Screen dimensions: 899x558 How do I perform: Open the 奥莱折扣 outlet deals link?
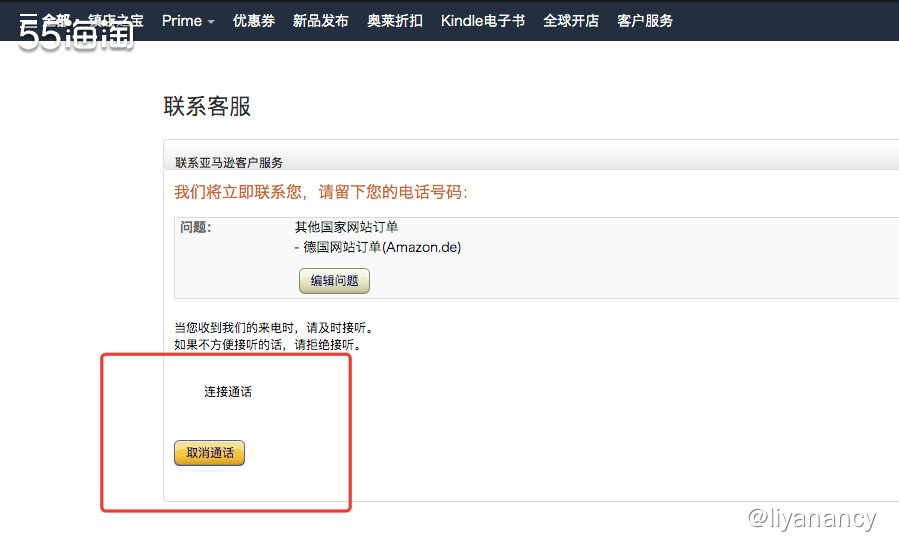coord(394,20)
